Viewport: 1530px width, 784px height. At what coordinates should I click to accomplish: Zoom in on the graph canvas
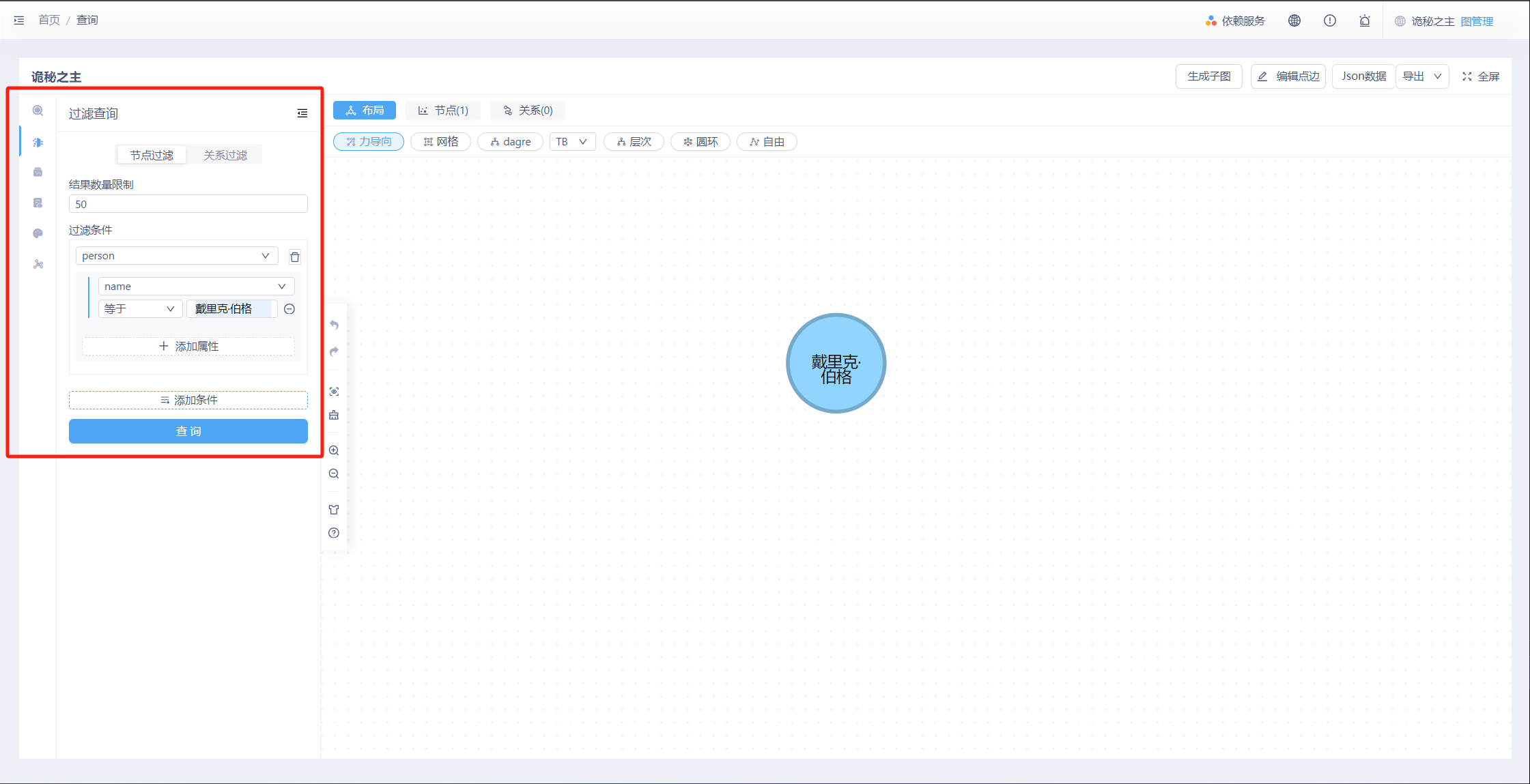click(334, 450)
